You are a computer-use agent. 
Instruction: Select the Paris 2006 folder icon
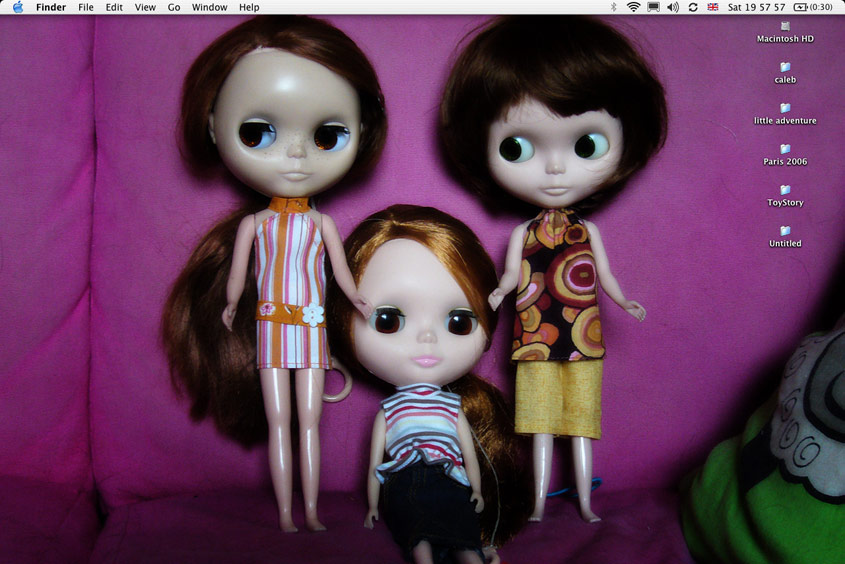point(785,149)
